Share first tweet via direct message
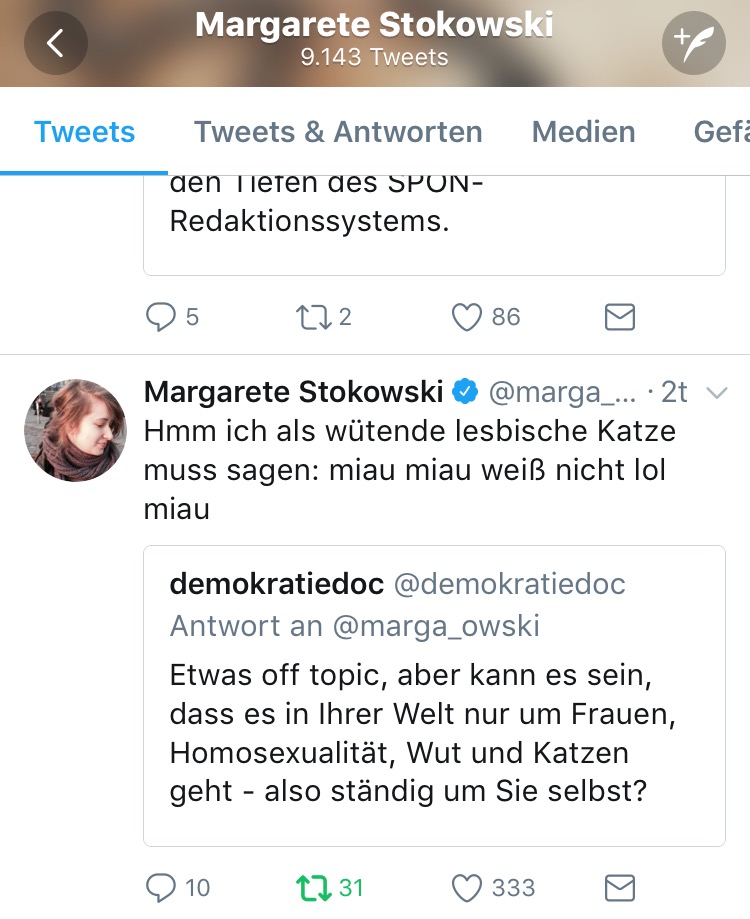This screenshot has height=919, width=750. 620,317
